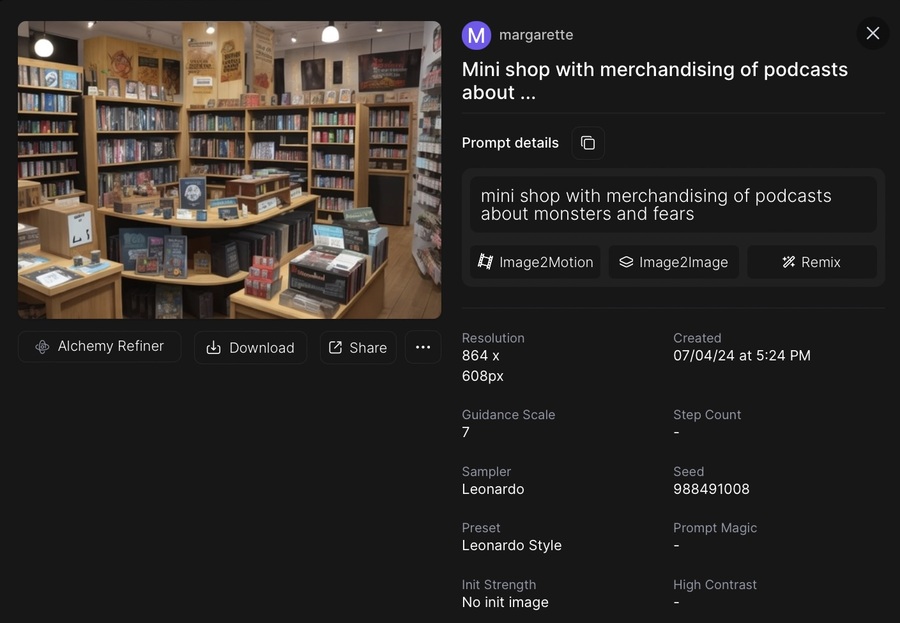This screenshot has width=900, height=623.
Task: Select the prompt text about monsters and fears
Action: [x=656, y=205]
